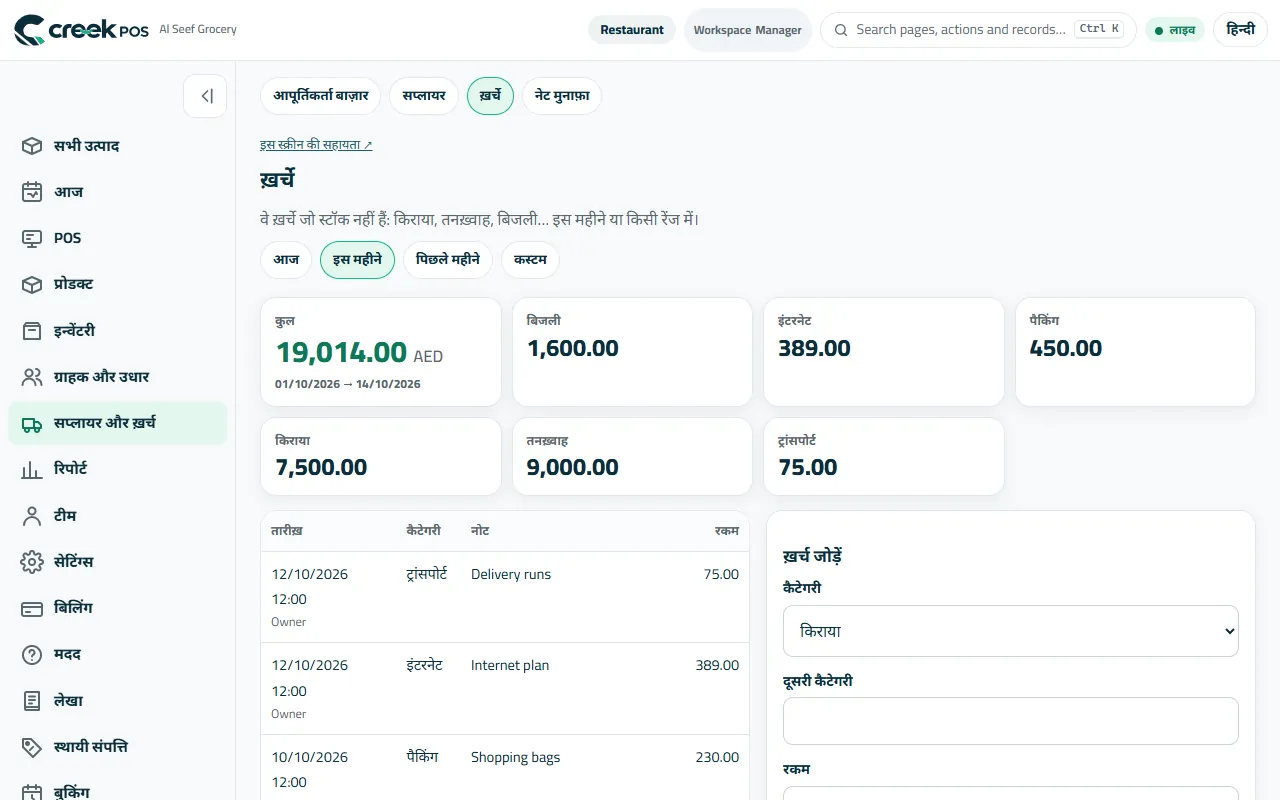The image size is (1280, 800).
Task: Click the Shopping bags note cell
Action: click(x=515, y=757)
